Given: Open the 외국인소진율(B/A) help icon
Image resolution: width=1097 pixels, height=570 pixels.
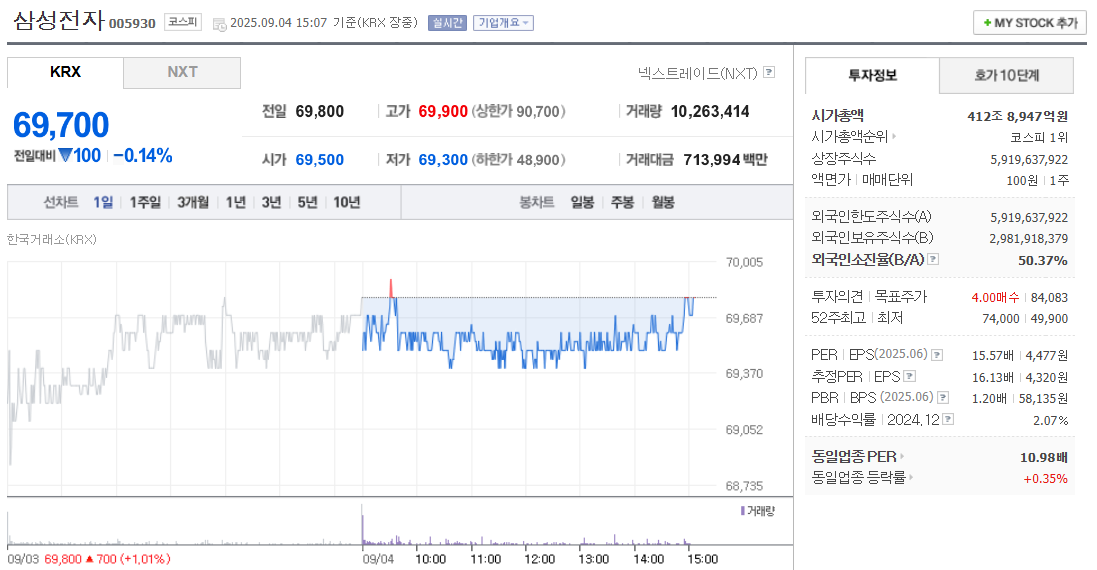Looking at the screenshot, I should coord(933,259).
